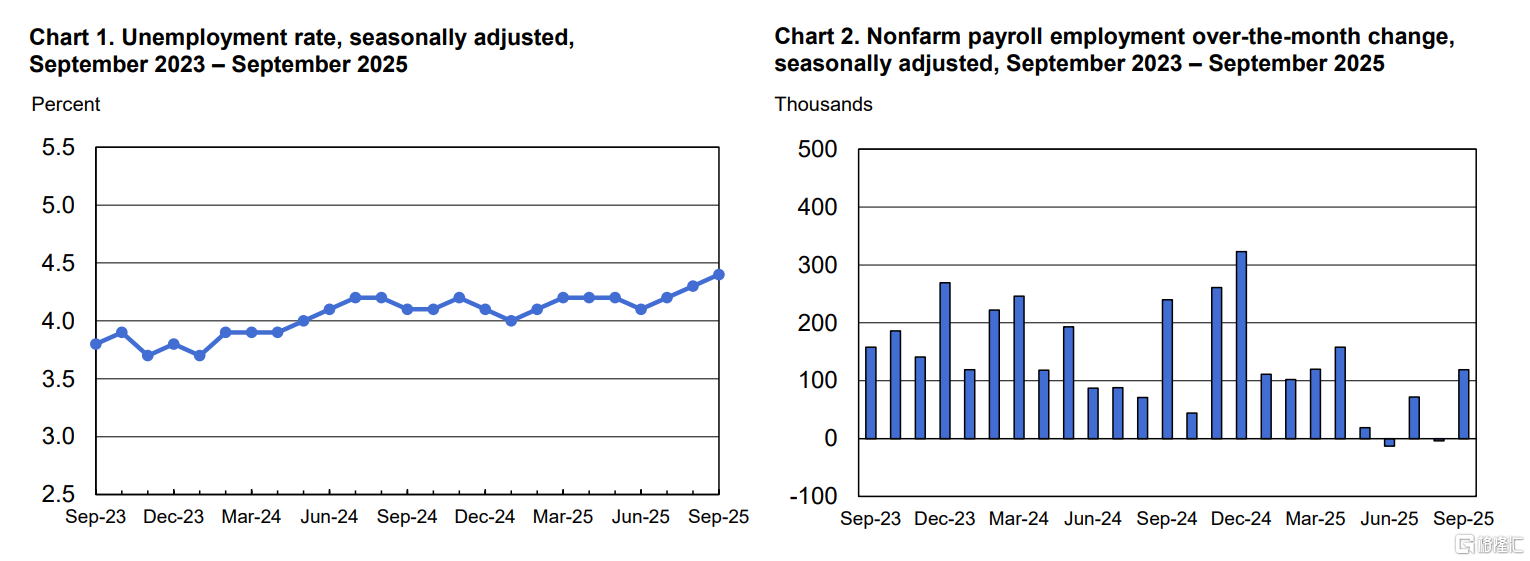This screenshot has height=561, width=1530.
Task: Click the last bar above Sep-25
Action: click(1464, 404)
